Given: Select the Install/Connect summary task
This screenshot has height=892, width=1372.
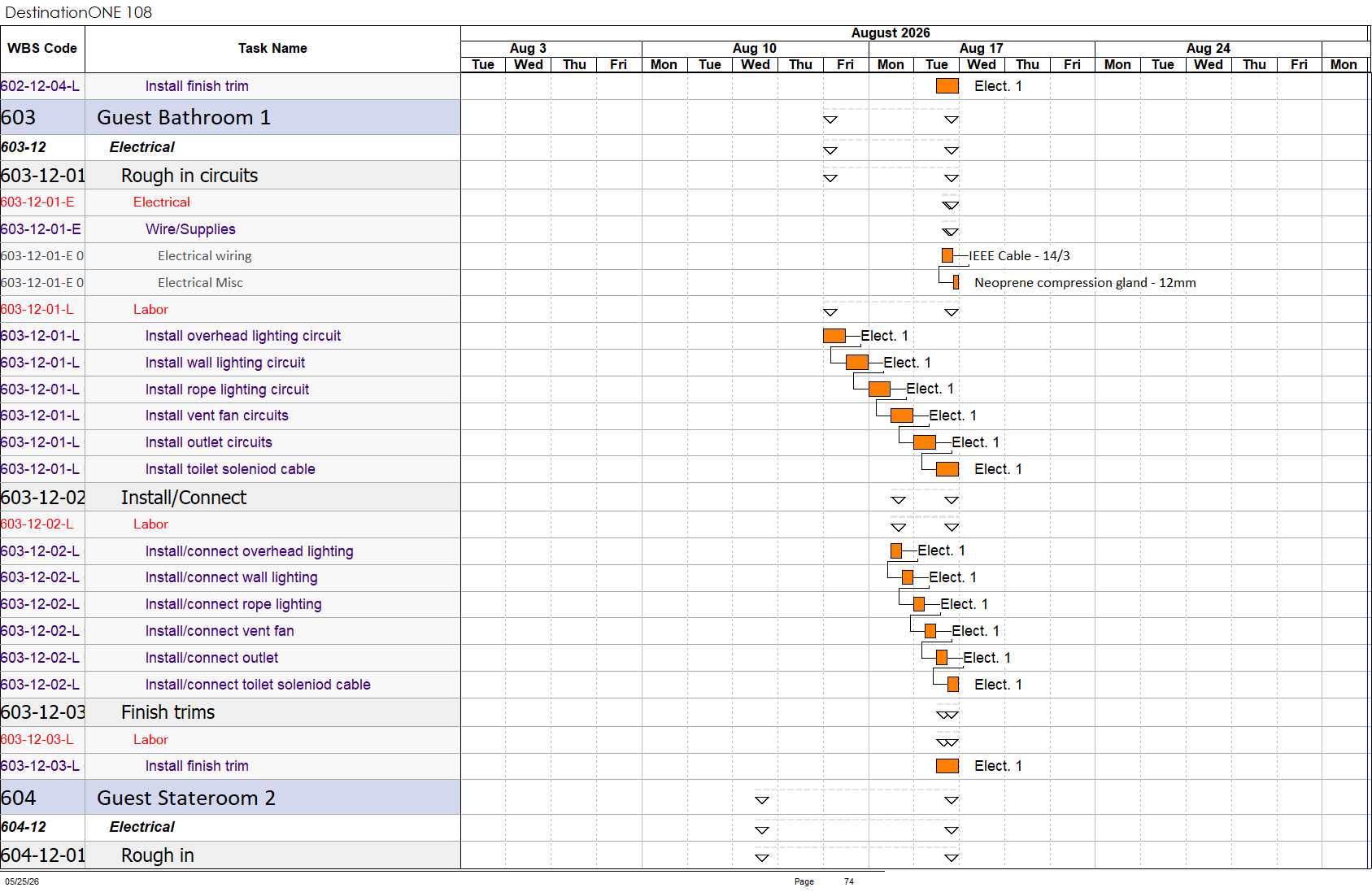Looking at the screenshot, I should pyautogui.click(x=184, y=498).
